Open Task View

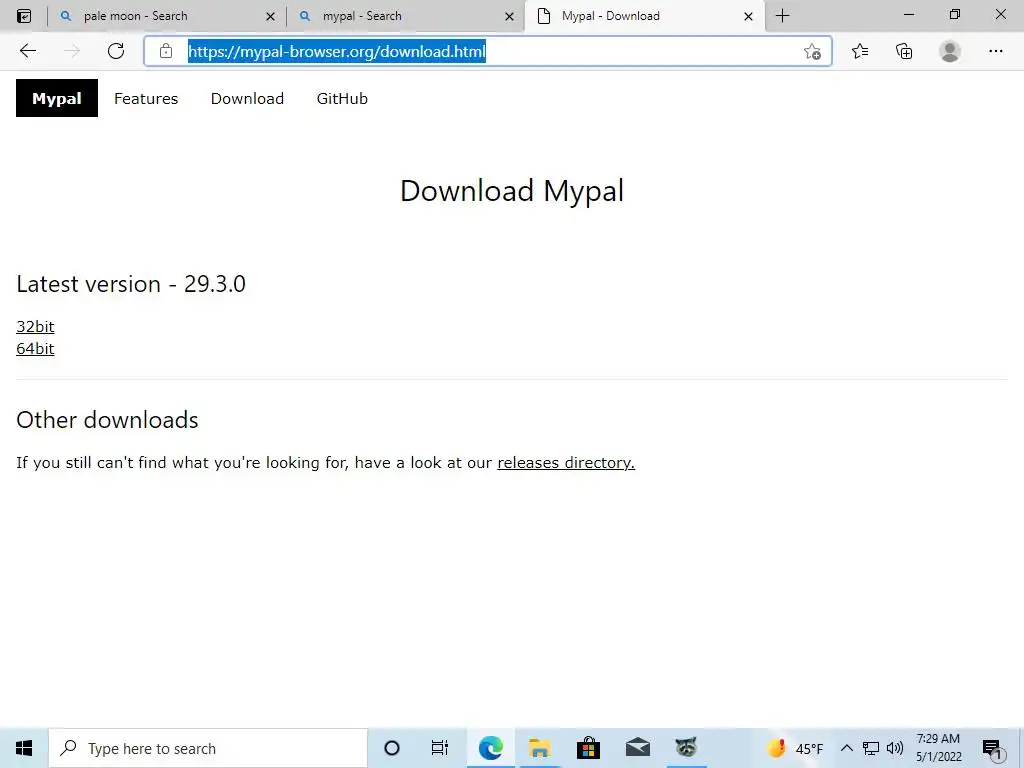440,748
